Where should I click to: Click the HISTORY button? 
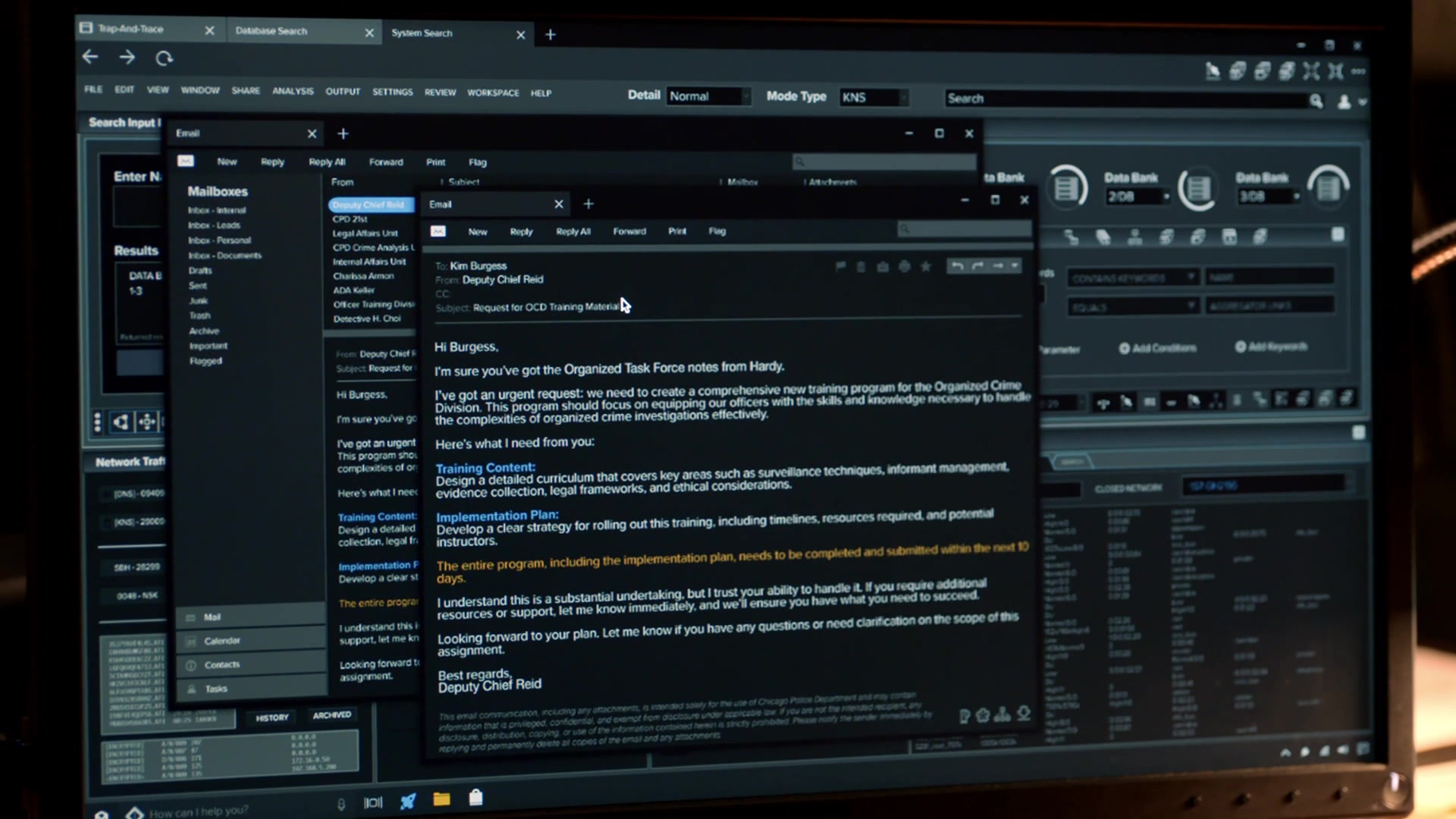(272, 717)
